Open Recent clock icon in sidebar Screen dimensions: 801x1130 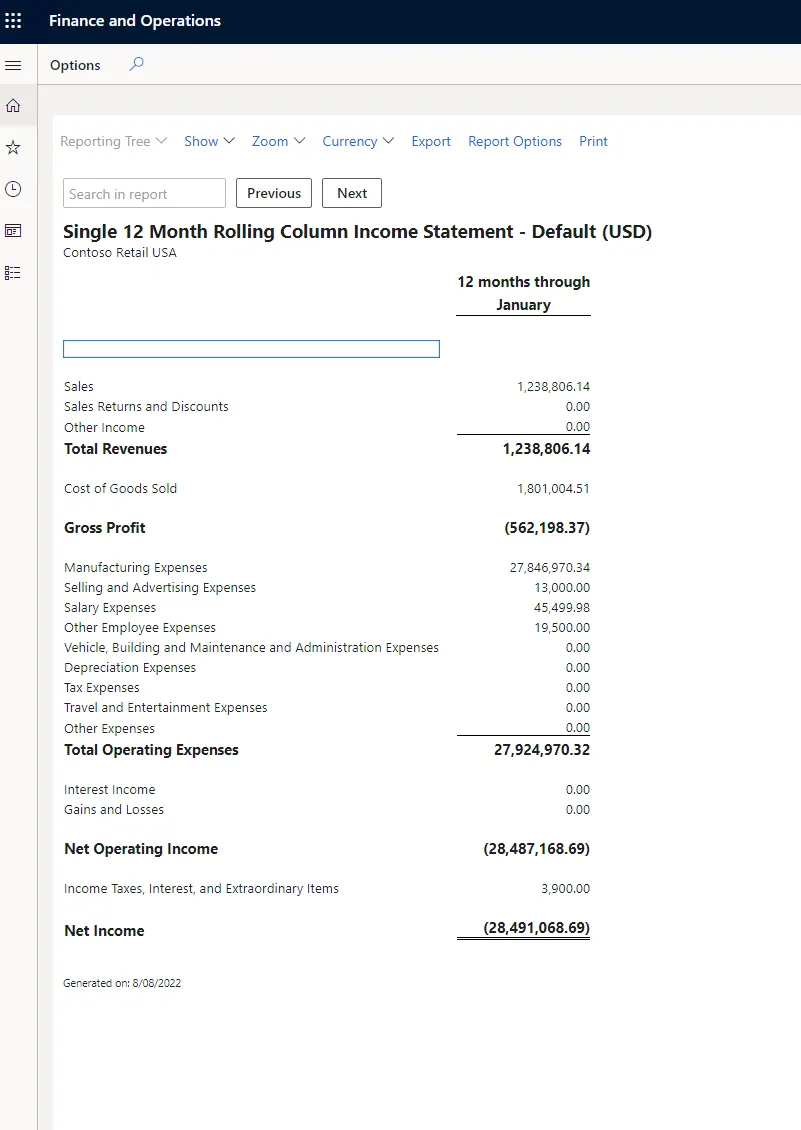coord(14,189)
